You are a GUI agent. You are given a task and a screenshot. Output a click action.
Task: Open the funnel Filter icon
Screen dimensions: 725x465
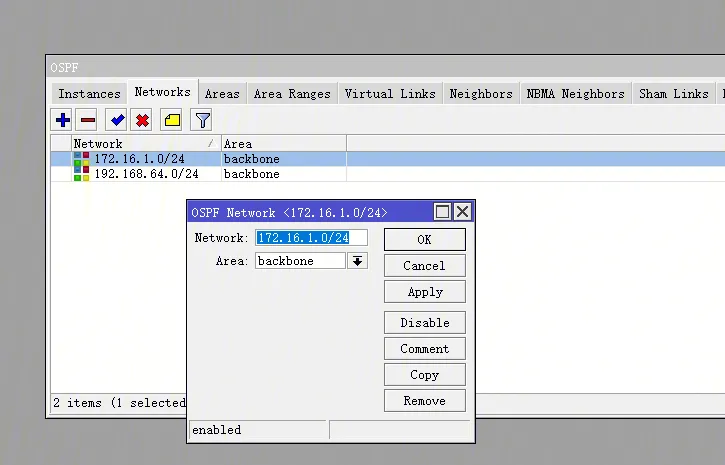202,120
